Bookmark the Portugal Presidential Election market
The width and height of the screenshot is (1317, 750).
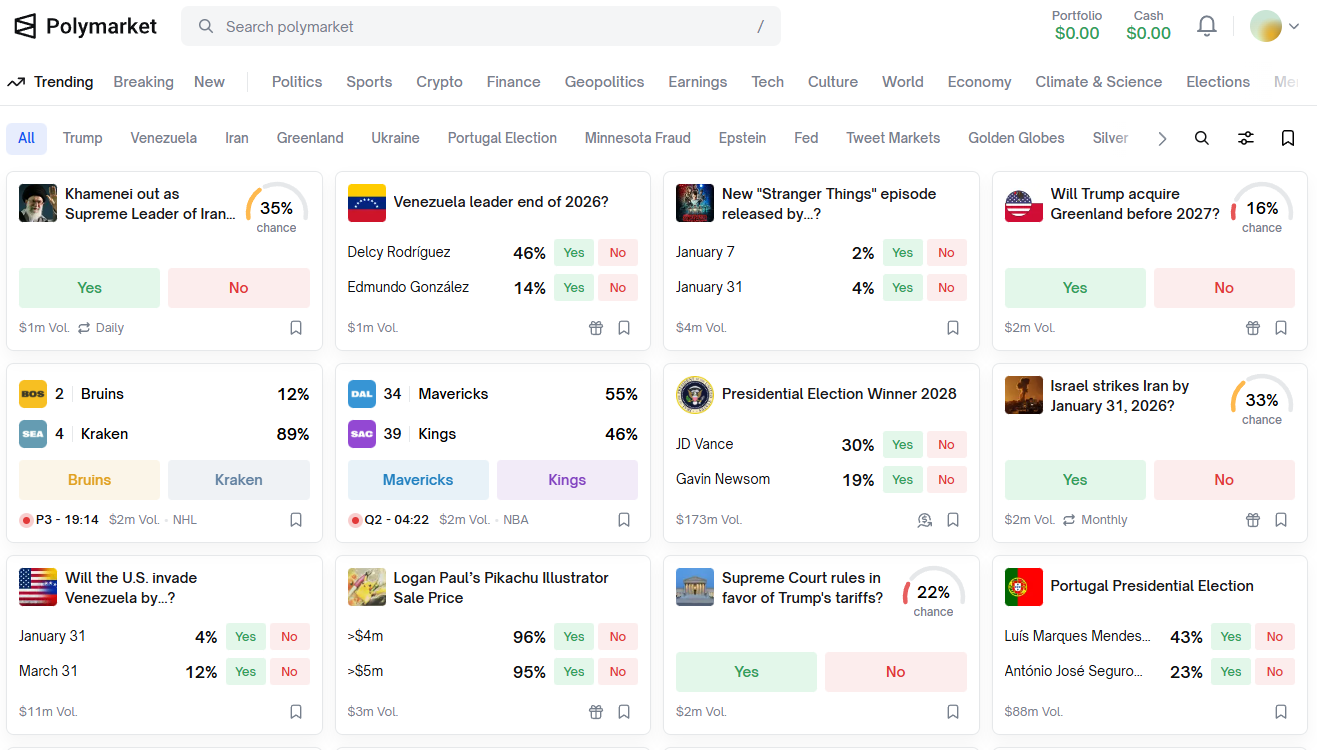1281,712
